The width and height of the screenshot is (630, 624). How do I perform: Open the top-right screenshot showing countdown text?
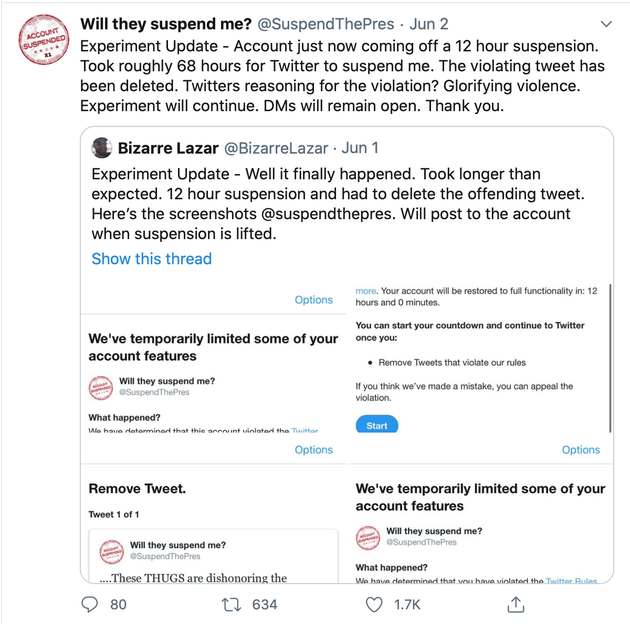(x=480, y=358)
